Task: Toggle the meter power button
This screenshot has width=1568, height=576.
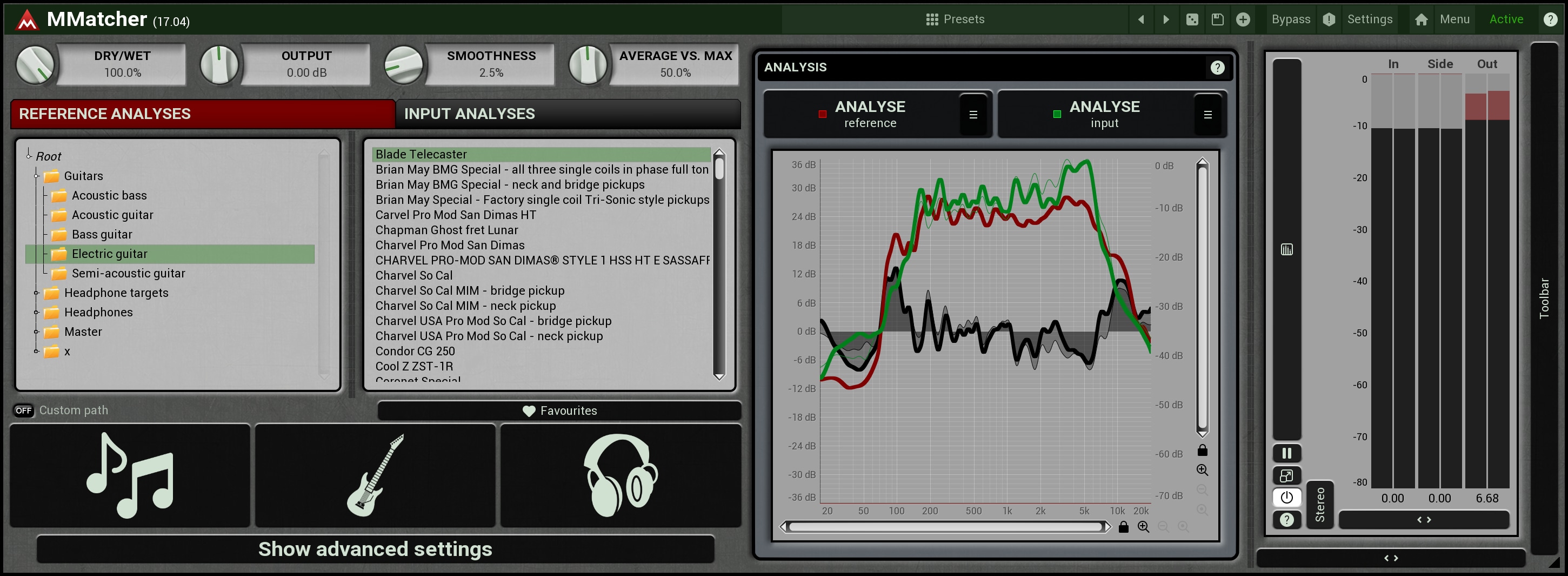Action: [1286, 498]
